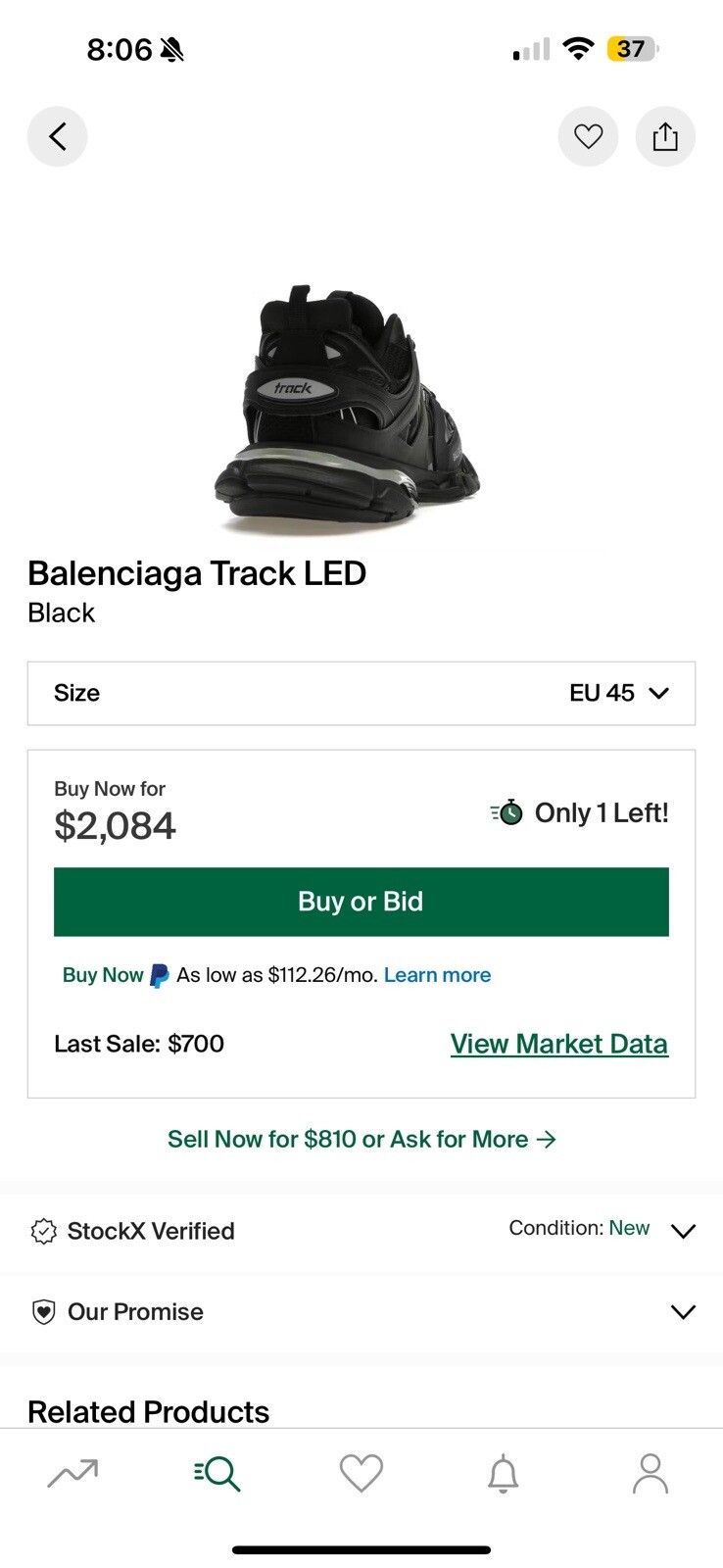Tap the StockX Verified badge icon
The height and width of the screenshot is (1568, 723).
coord(43,1231)
